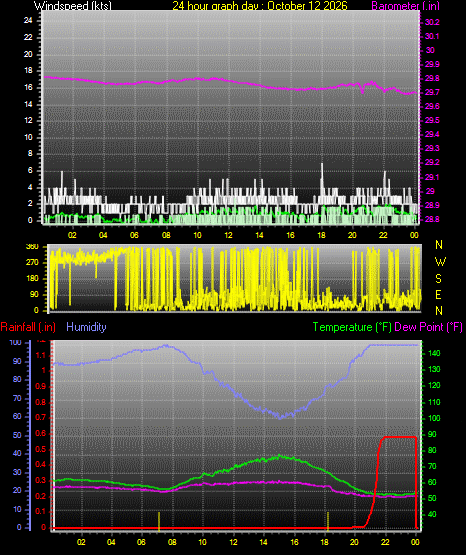This screenshot has height=555, width=466.
Task: Click the "29.9" barometer scale value
Action: (x=432, y=64)
